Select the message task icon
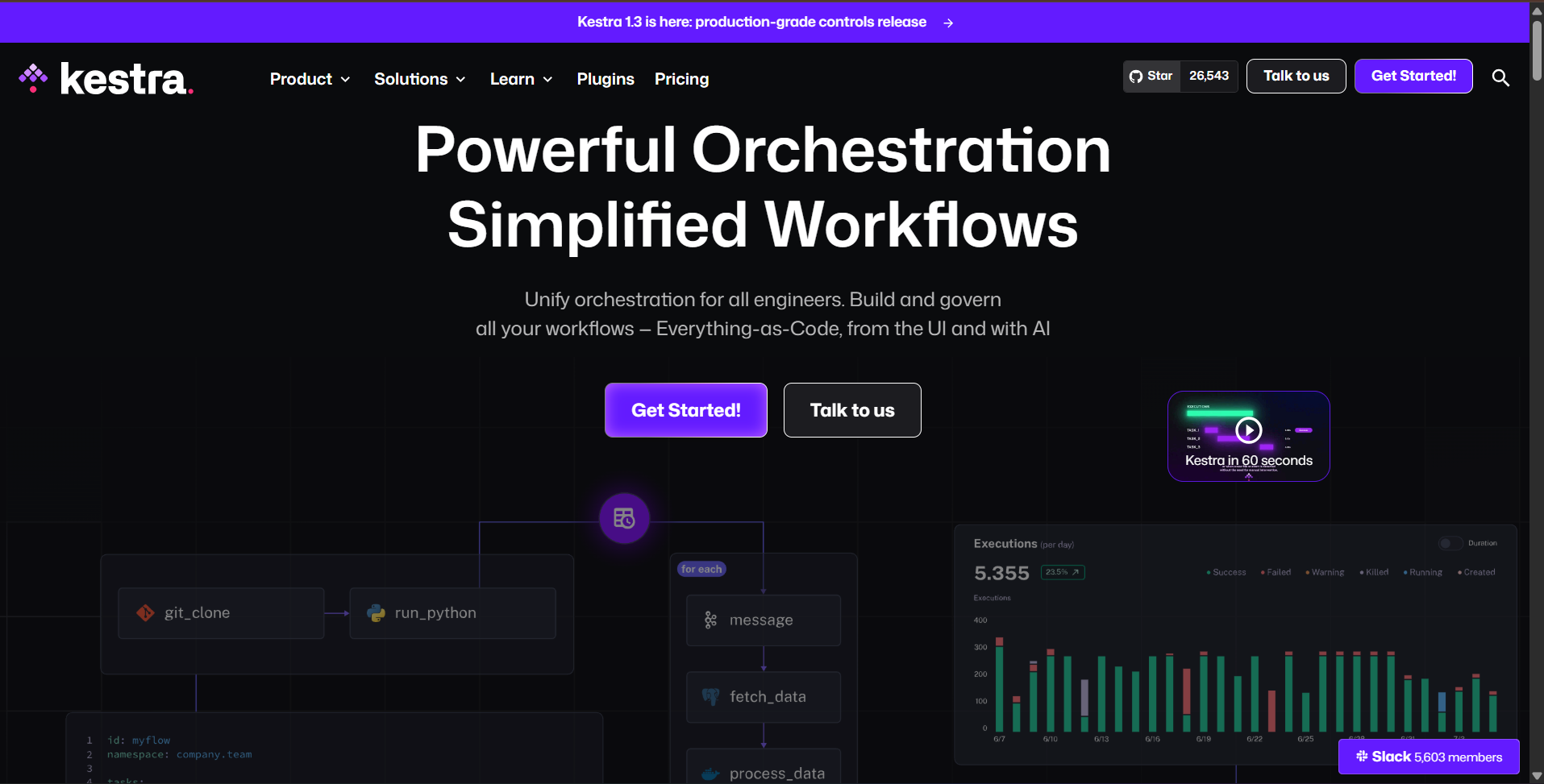 click(710, 620)
